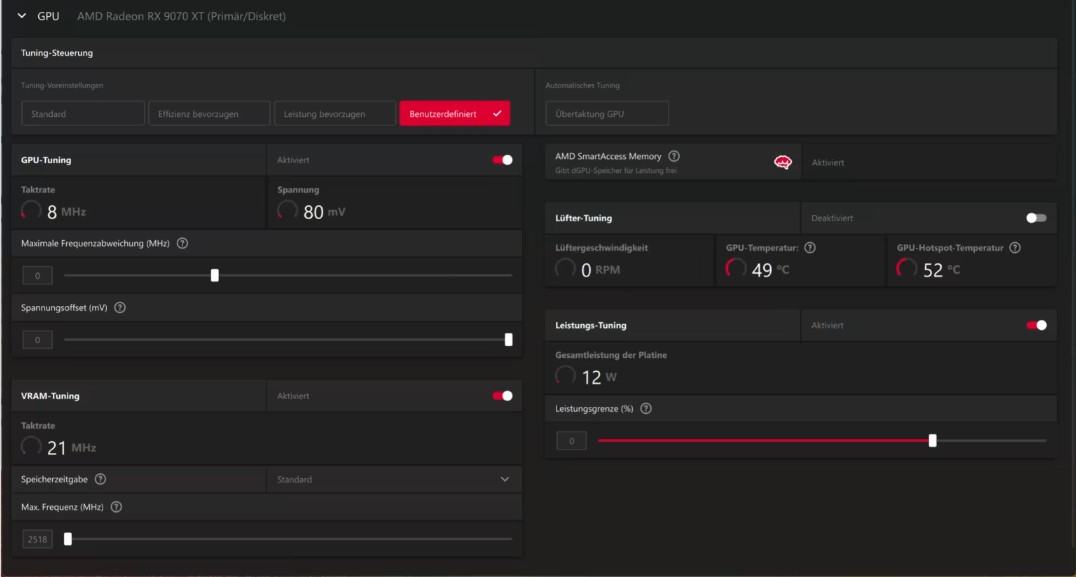This screenshot has width=1076, height=577.
Task: Click the 21 MHz VRAM clock reading
Action: (71, 448)
